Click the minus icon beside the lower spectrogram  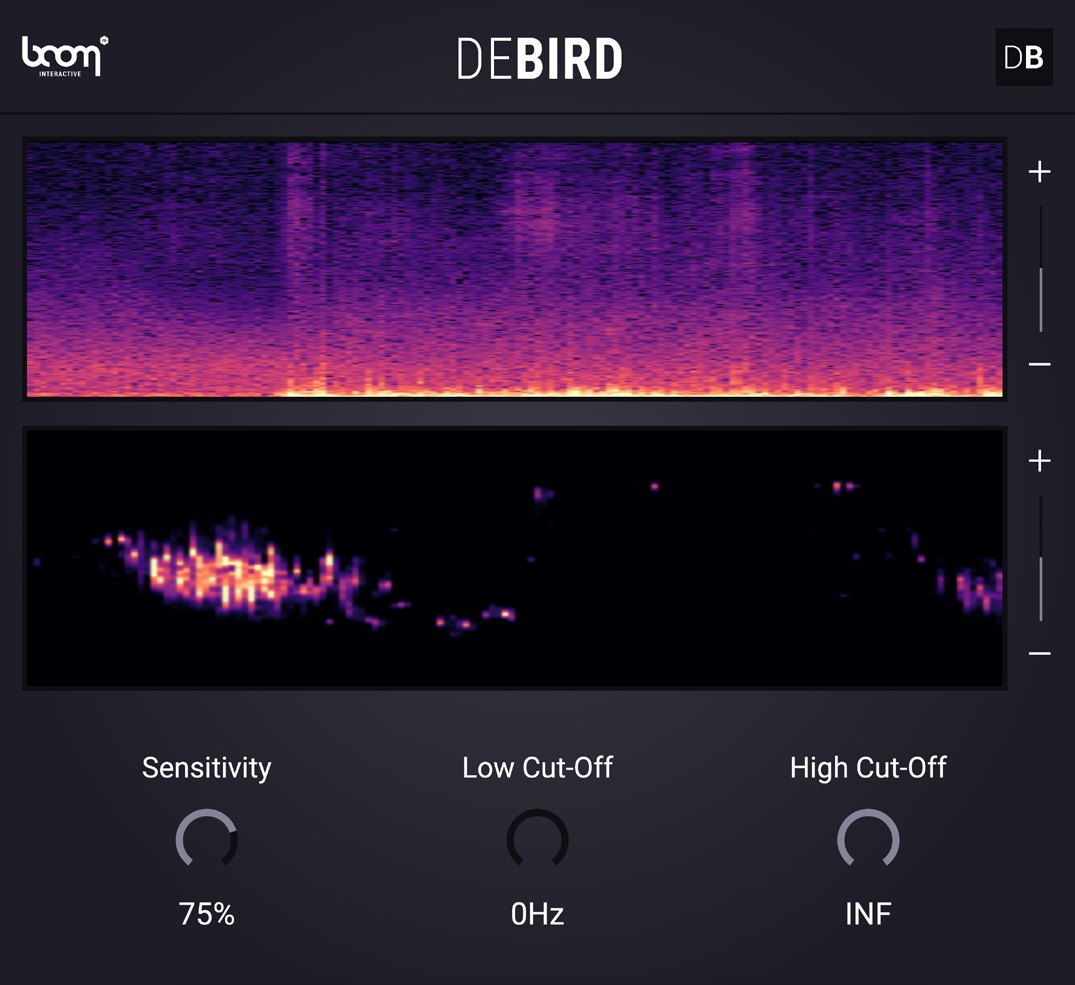point(1039,653)
